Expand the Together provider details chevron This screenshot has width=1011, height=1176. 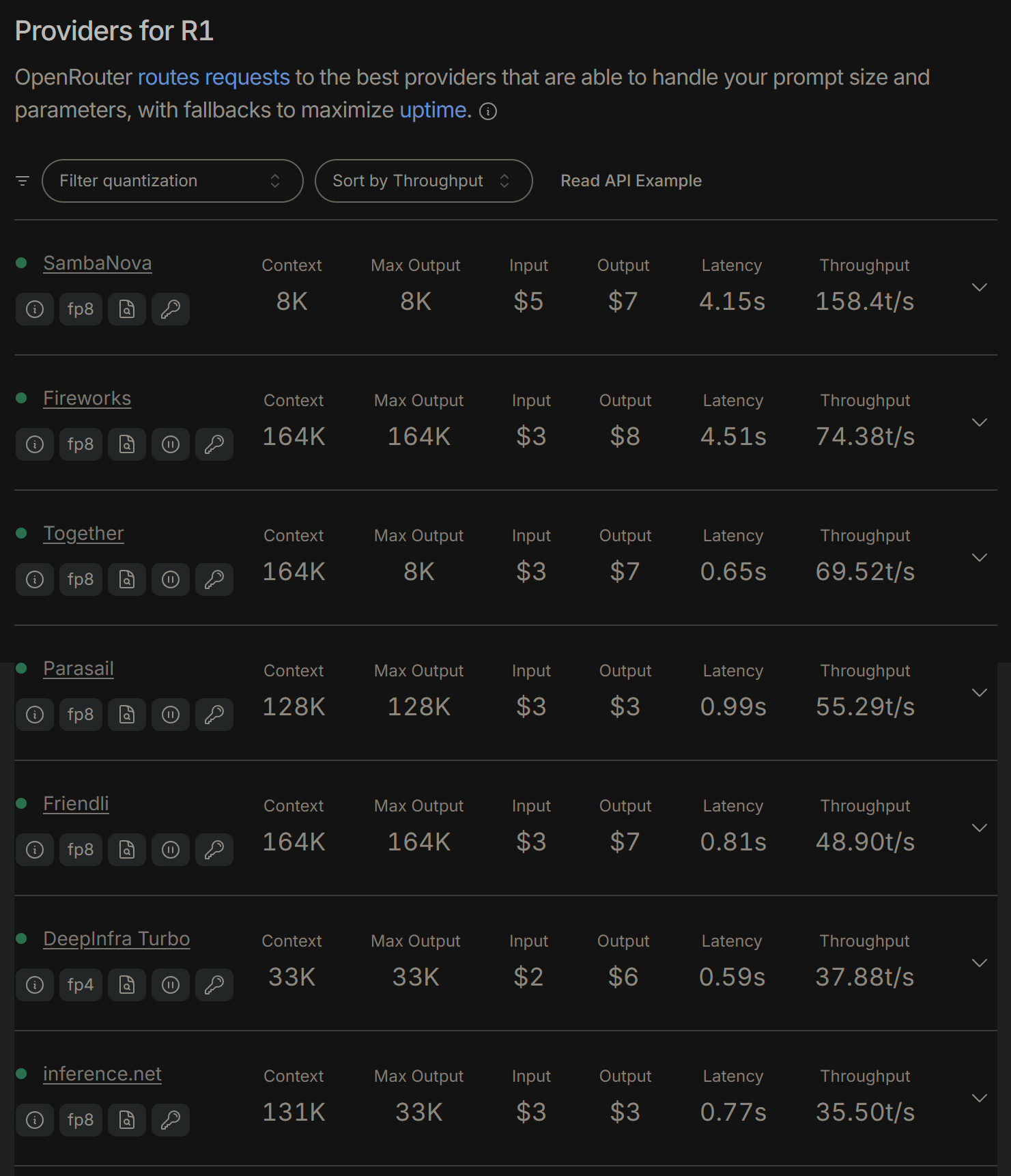[x=980, y=558]
